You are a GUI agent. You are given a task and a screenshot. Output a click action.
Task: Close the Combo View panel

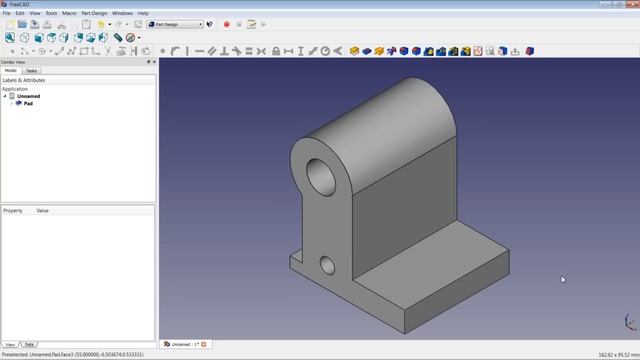[x=154, y=62]
